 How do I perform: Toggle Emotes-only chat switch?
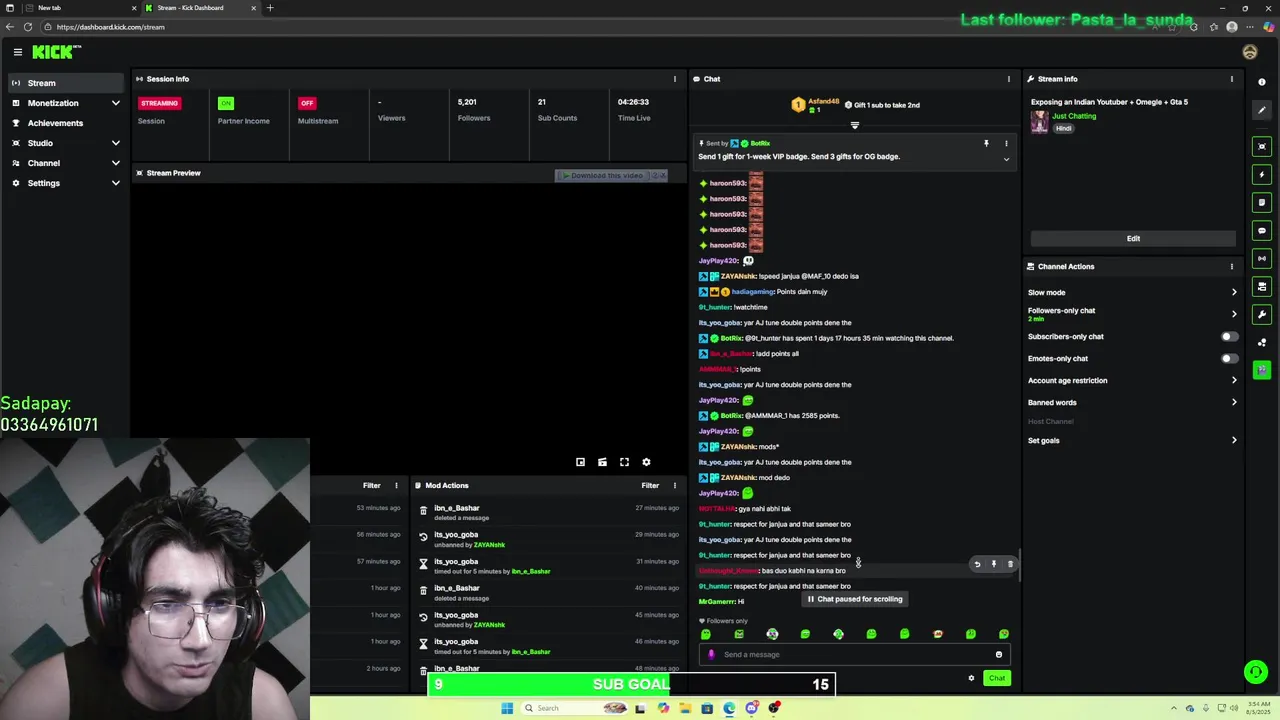[x=1229, y=359]
